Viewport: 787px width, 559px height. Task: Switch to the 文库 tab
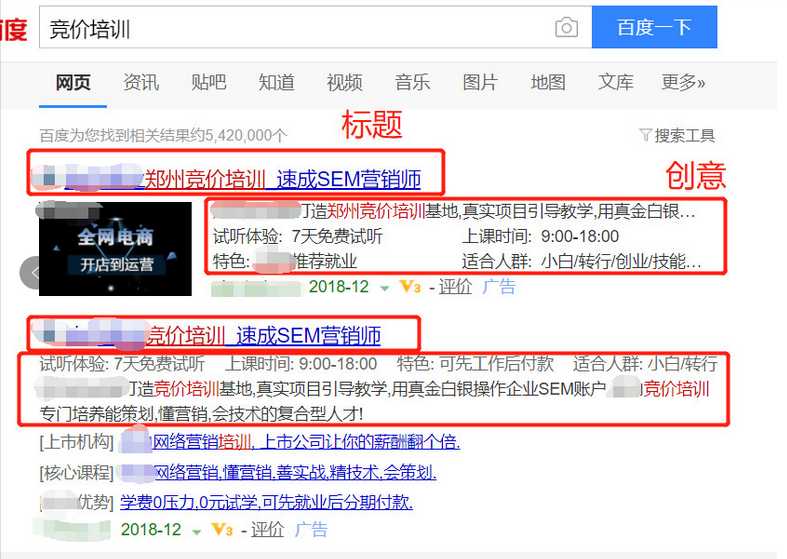[x=616, y=82]
